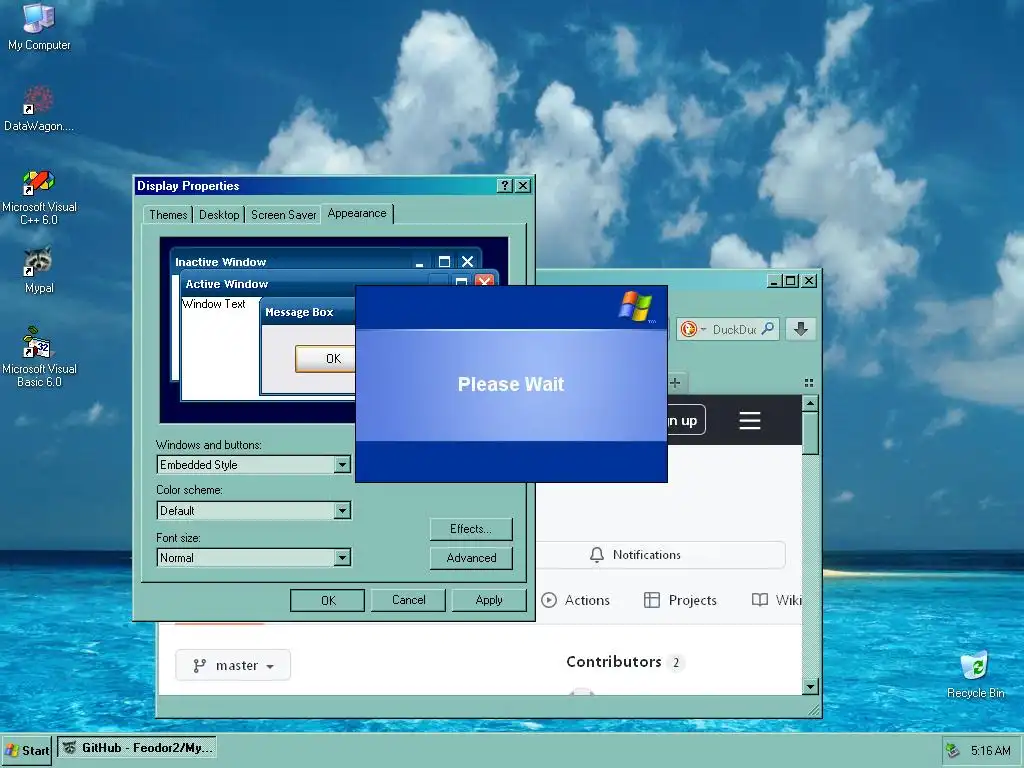Click the system tray network icon
The image size is (1024, 768).
pos(953,751)
